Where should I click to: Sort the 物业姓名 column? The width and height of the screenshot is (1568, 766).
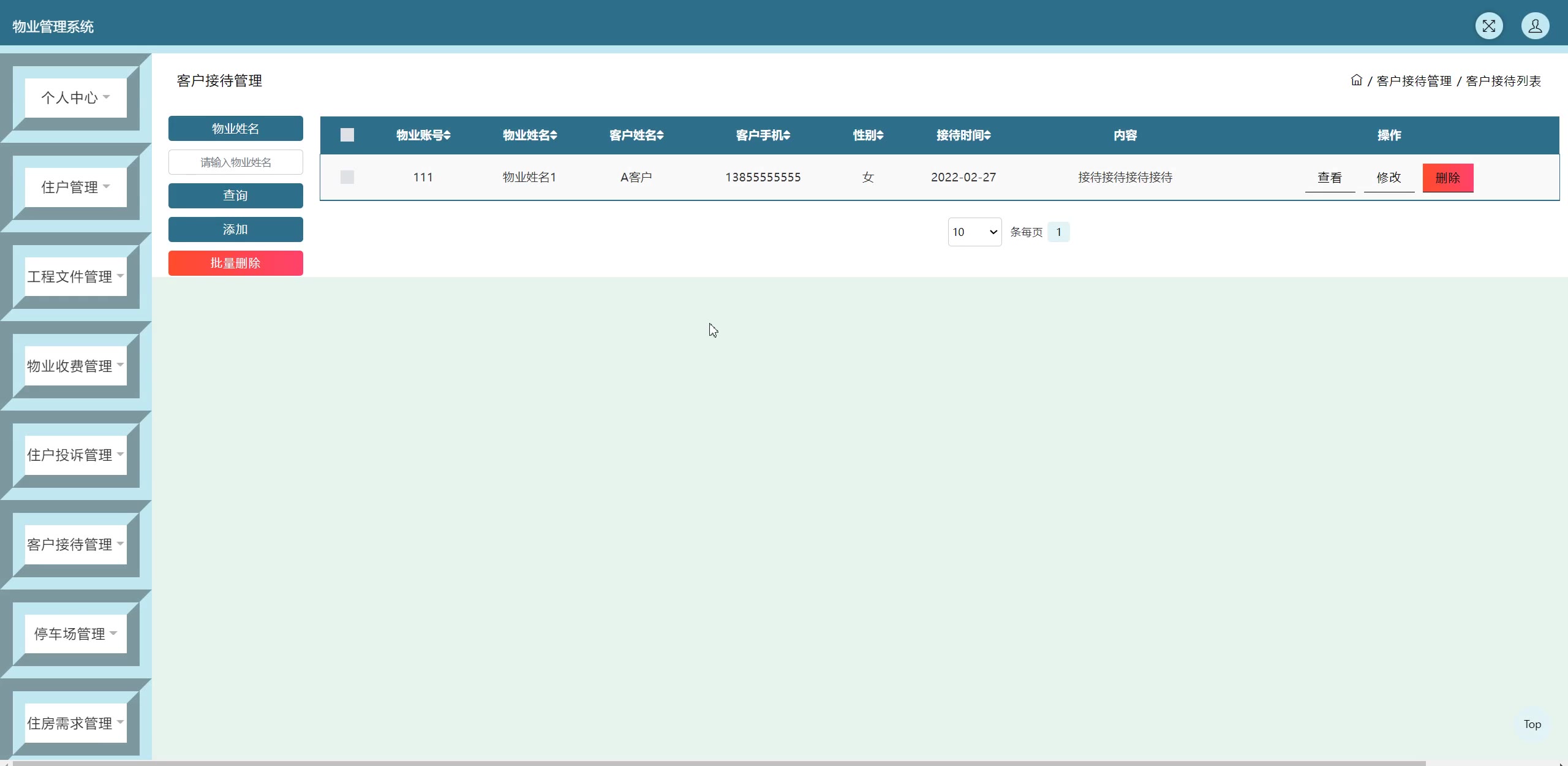[x=554, y=135]
